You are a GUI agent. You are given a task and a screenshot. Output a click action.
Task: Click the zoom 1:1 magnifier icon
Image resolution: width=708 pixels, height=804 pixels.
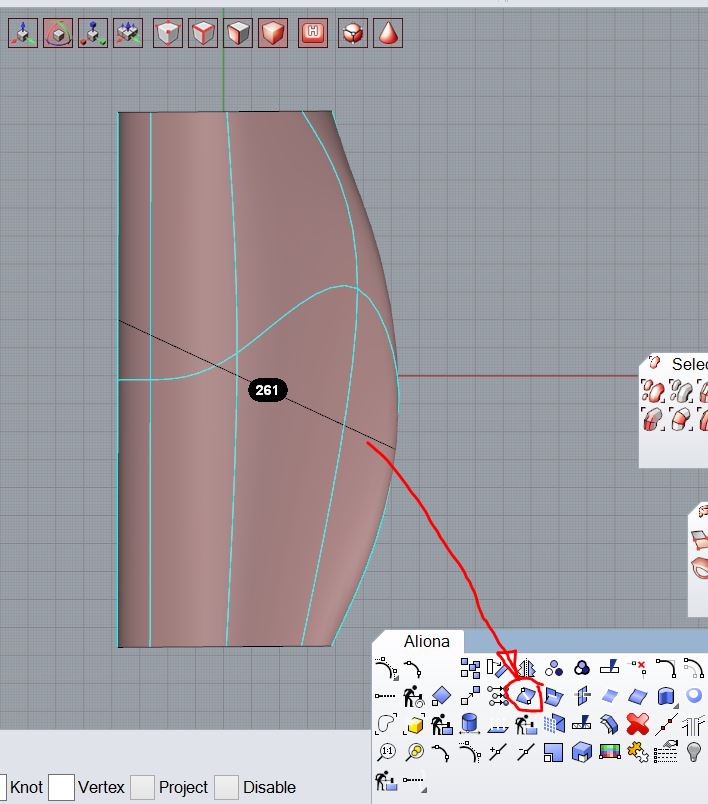(386, 752)
